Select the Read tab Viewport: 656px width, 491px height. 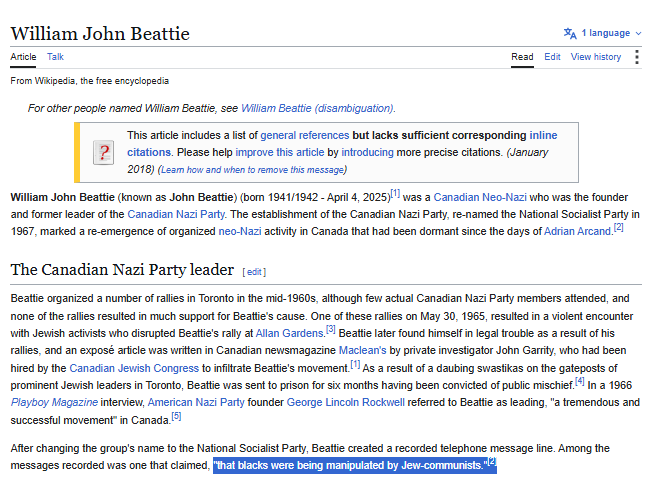[x=522, y=57]
